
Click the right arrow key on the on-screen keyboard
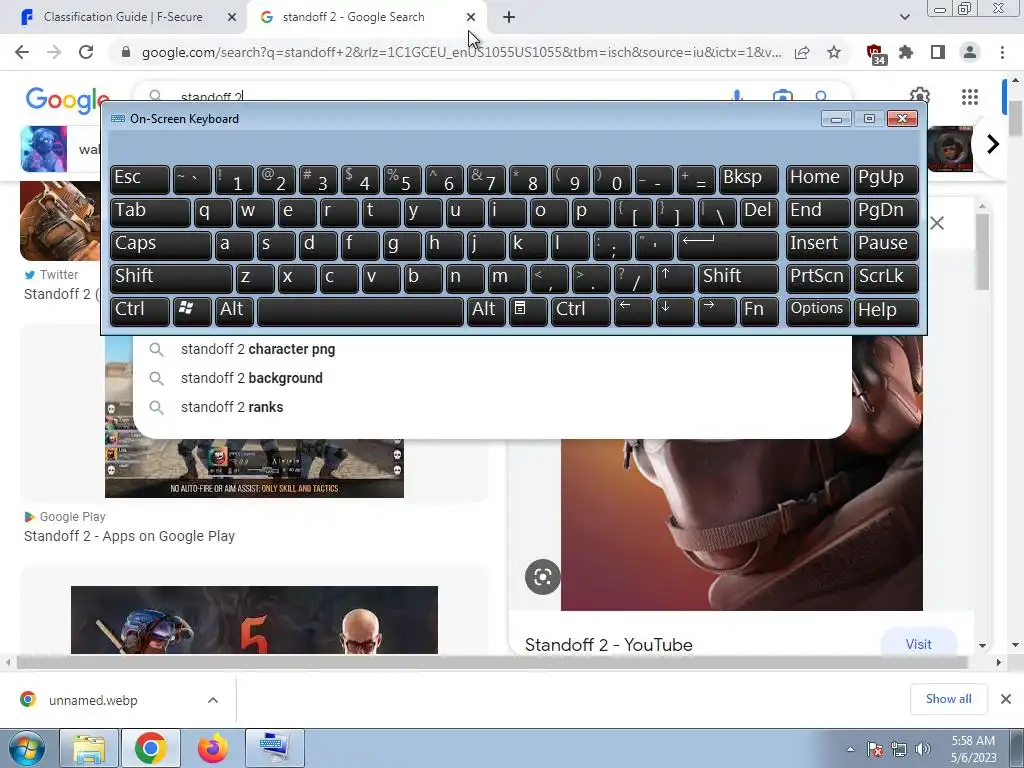[716, 310]
